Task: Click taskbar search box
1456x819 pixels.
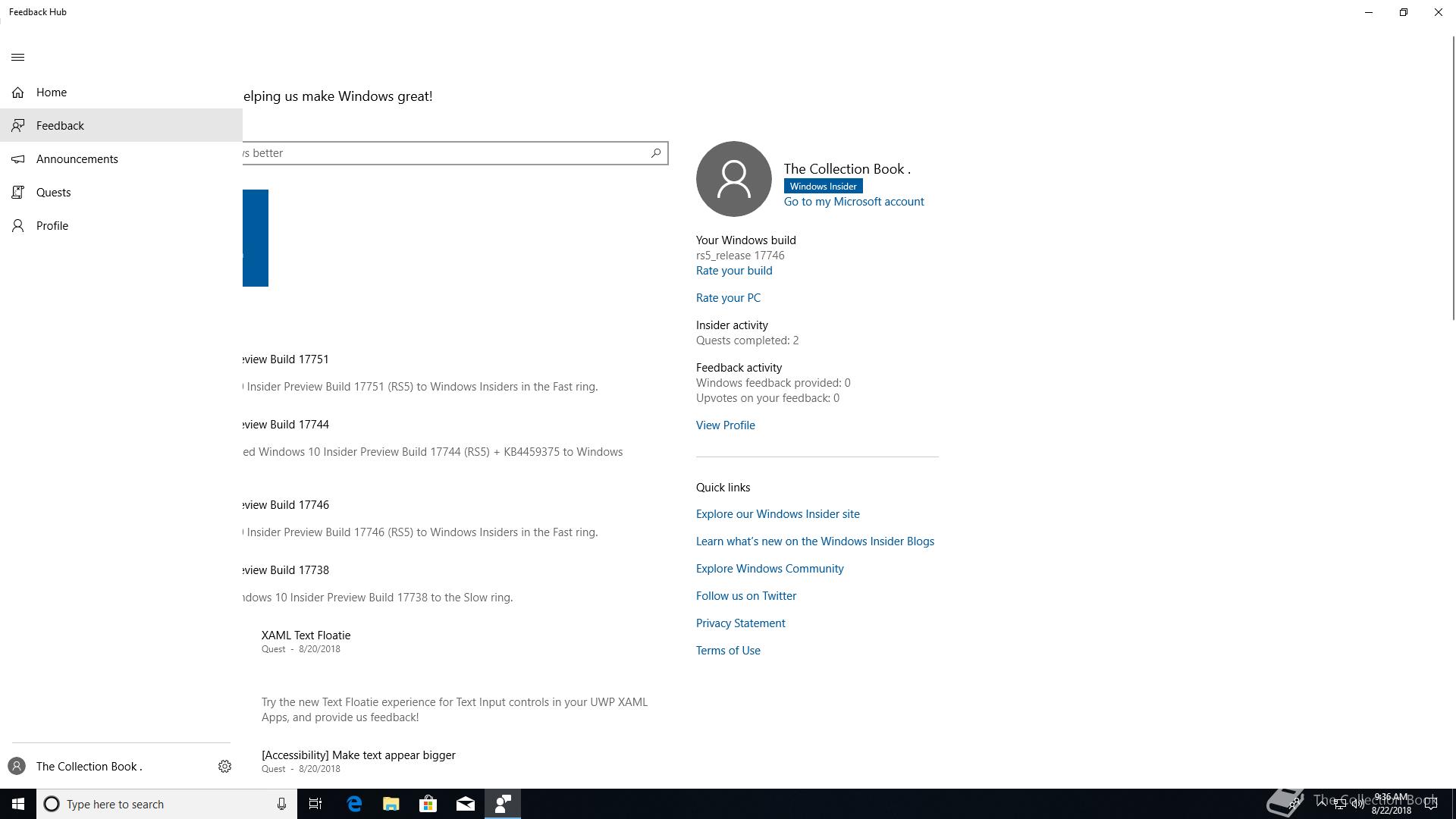Action: pyautogui.click(x=167, y=804)
